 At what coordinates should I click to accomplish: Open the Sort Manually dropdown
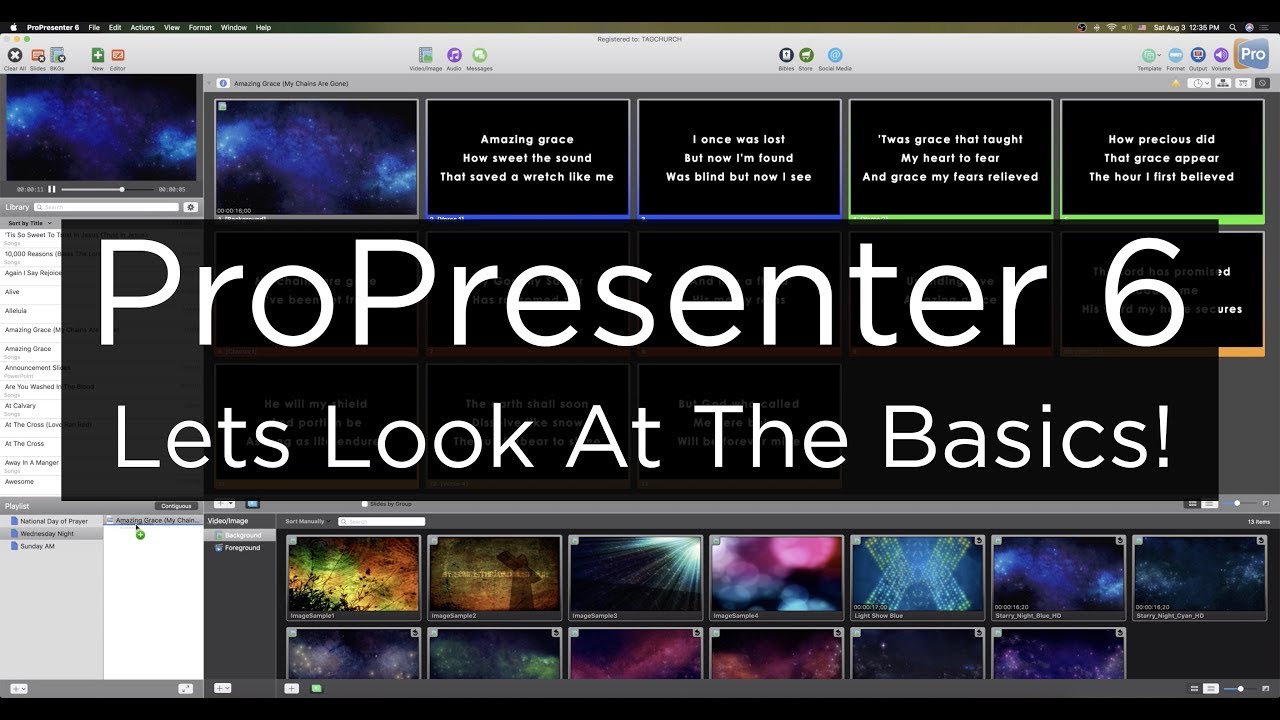tap(308, 521)
